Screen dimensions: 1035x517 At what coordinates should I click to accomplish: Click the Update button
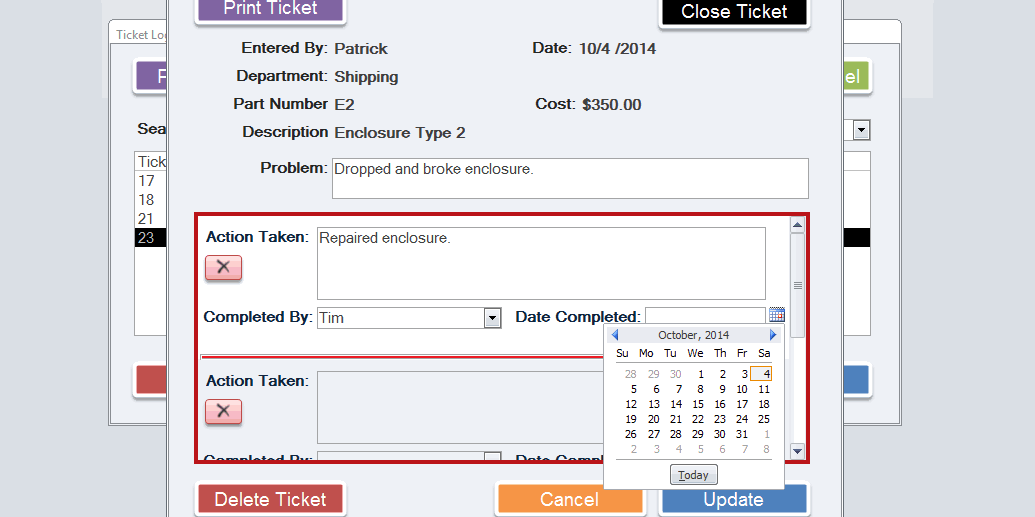(x=733, y=499)
